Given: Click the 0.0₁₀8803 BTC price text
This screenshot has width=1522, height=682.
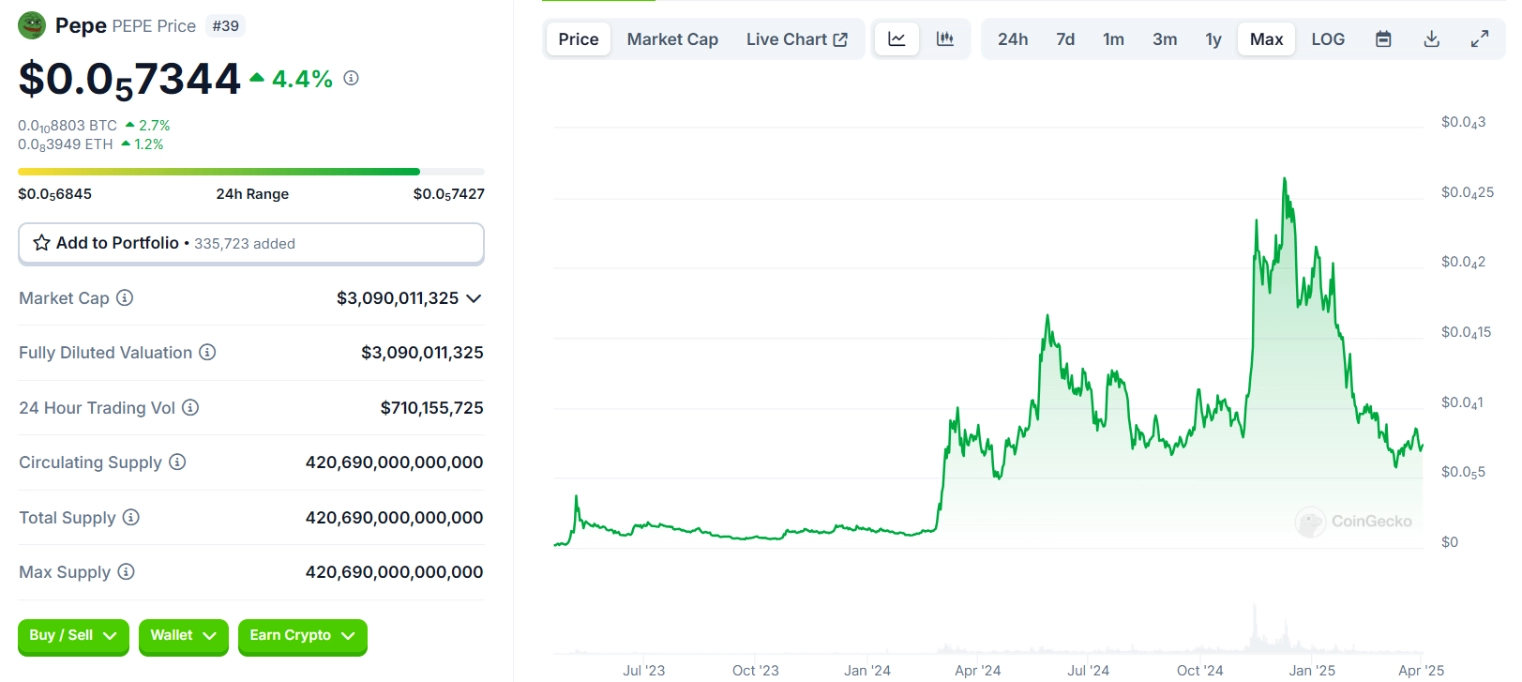Looking at the screenshot, I should click(68, 126).
